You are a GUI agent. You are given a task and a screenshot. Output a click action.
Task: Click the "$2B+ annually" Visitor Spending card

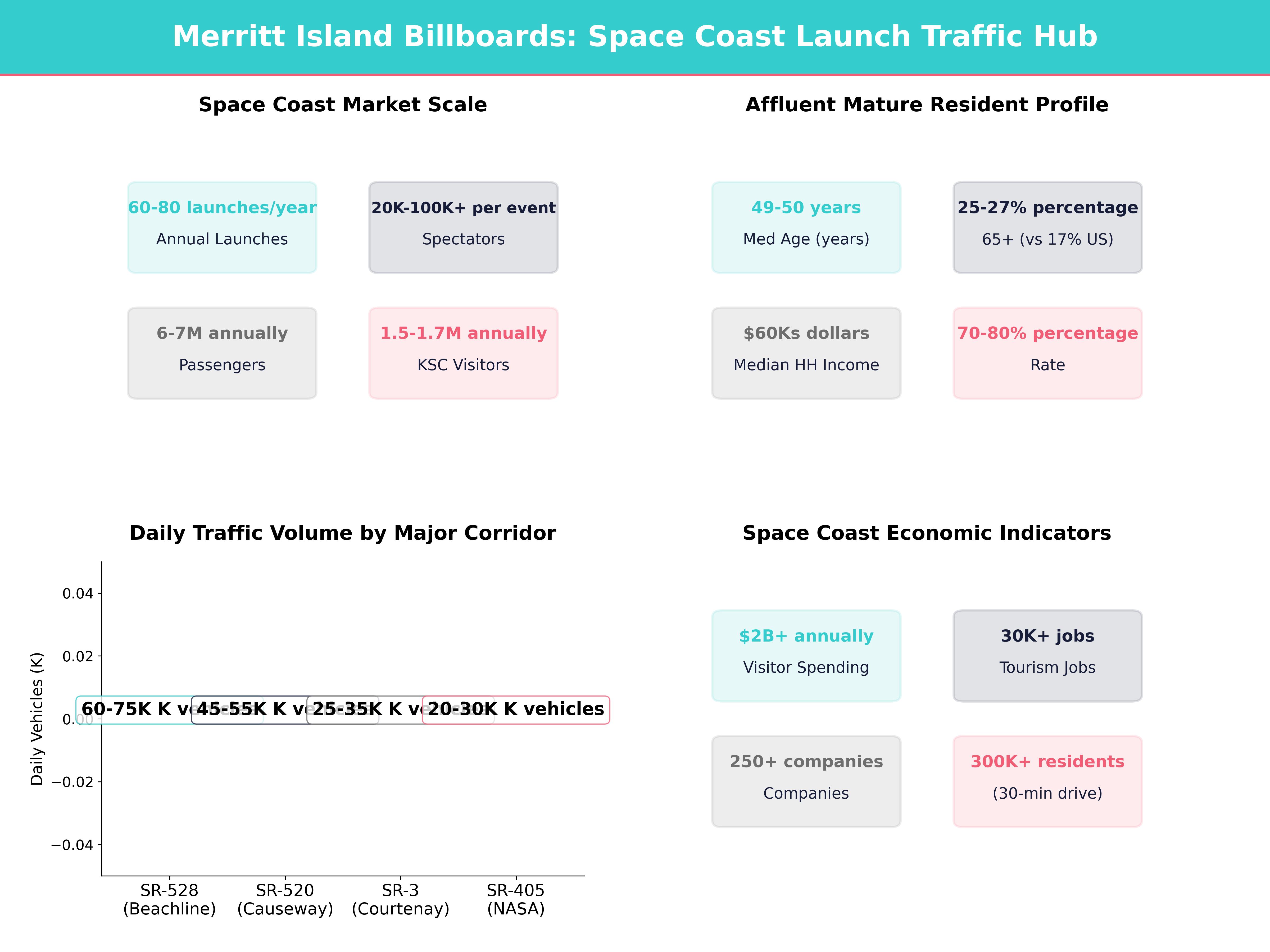click(x=806, y=655)
